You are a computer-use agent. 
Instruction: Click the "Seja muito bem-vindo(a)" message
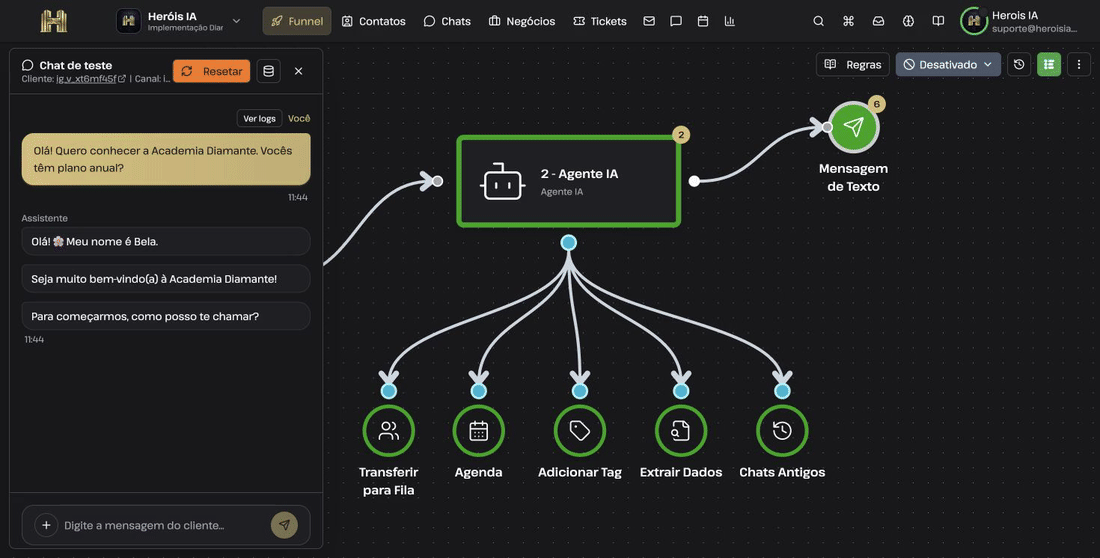(166, 279)
